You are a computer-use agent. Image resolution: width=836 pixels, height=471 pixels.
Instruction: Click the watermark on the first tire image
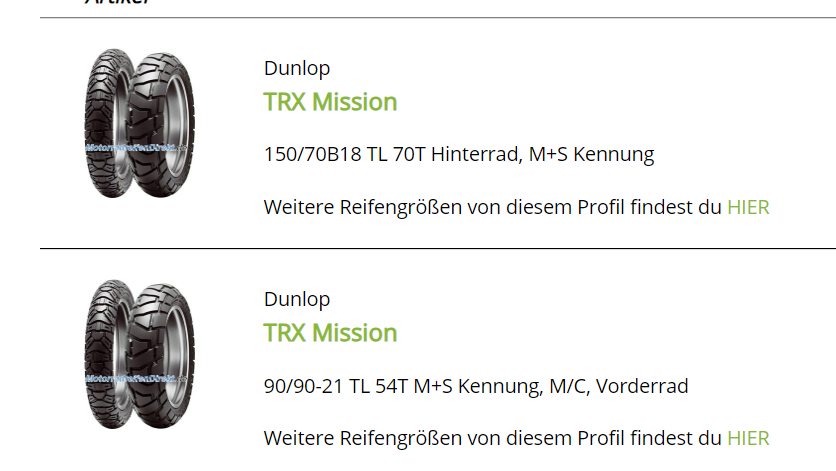(x=137, y=146)
